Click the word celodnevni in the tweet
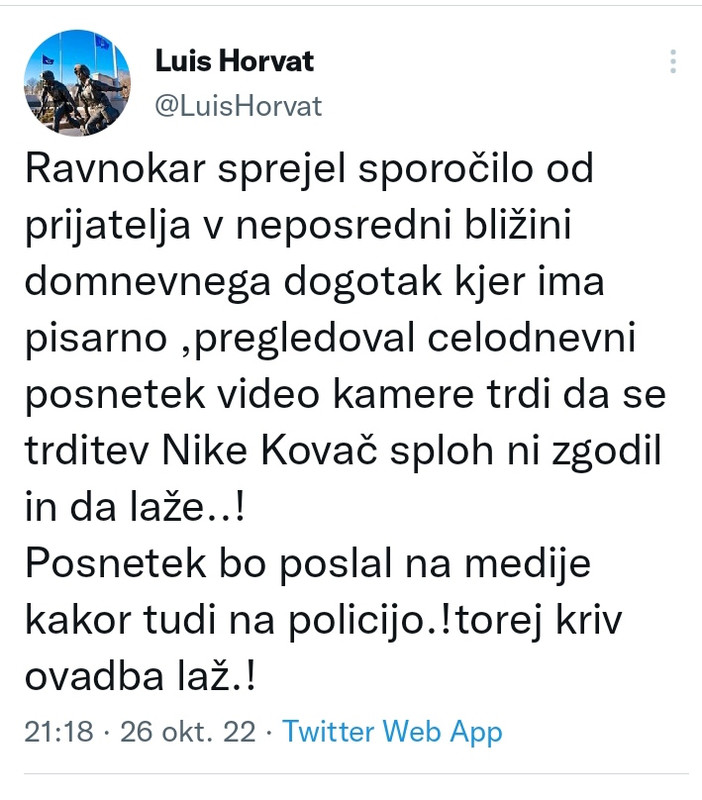Image resolution: width=702 pixels, height=800 pixels. pos(532,338)
